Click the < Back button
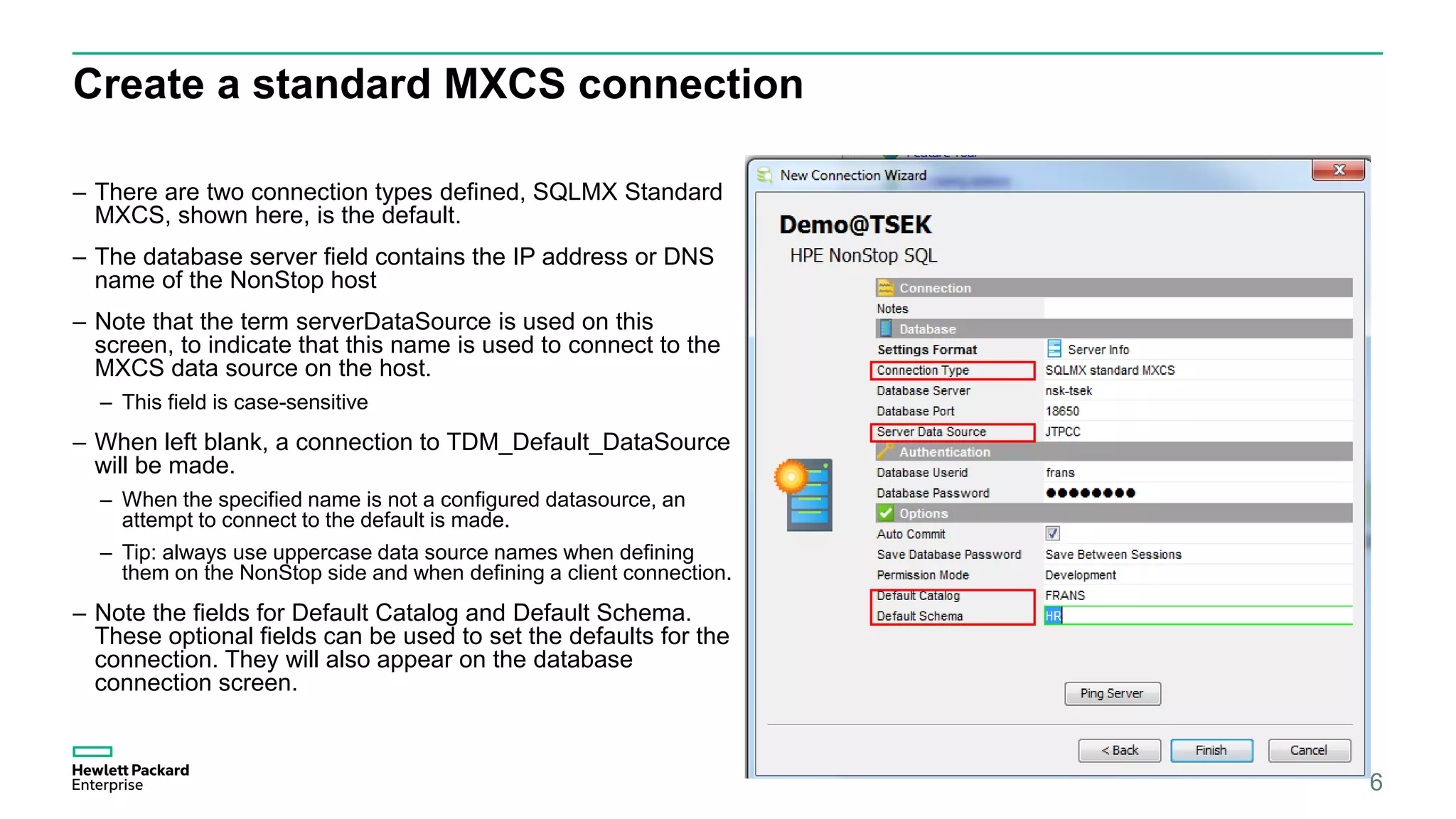The width and height of the screenshot is (1456, 819). tap(1119, 750)
